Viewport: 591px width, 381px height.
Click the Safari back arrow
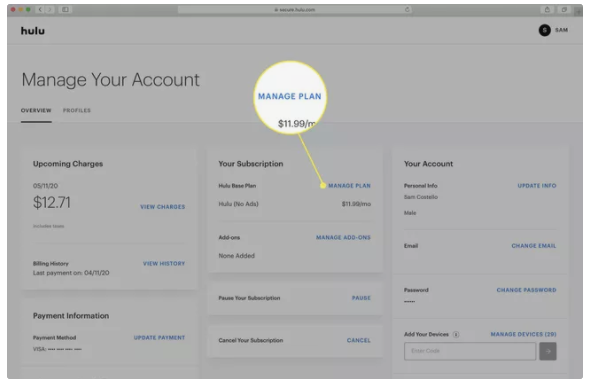(40, 9)
